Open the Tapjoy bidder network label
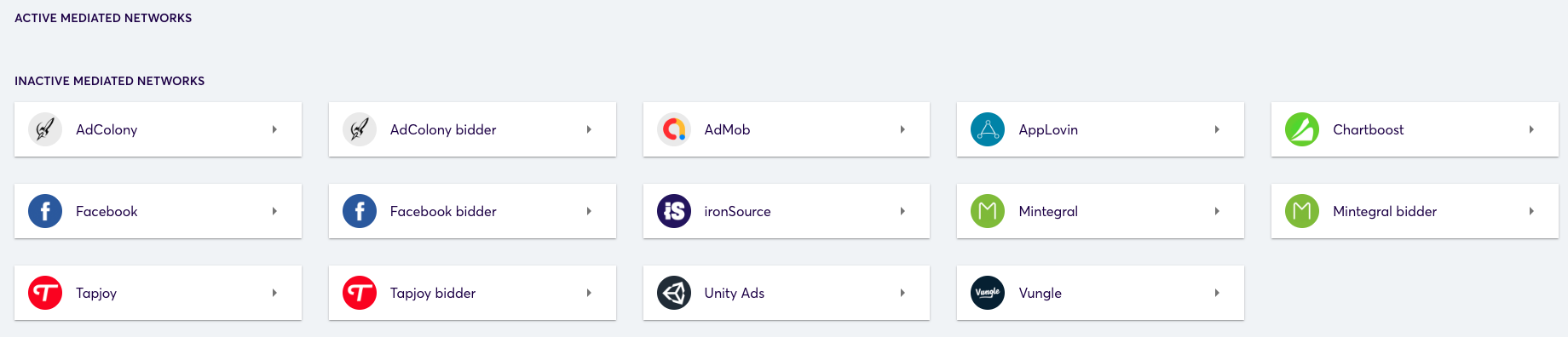1568x337 pixels. (433, 293)
